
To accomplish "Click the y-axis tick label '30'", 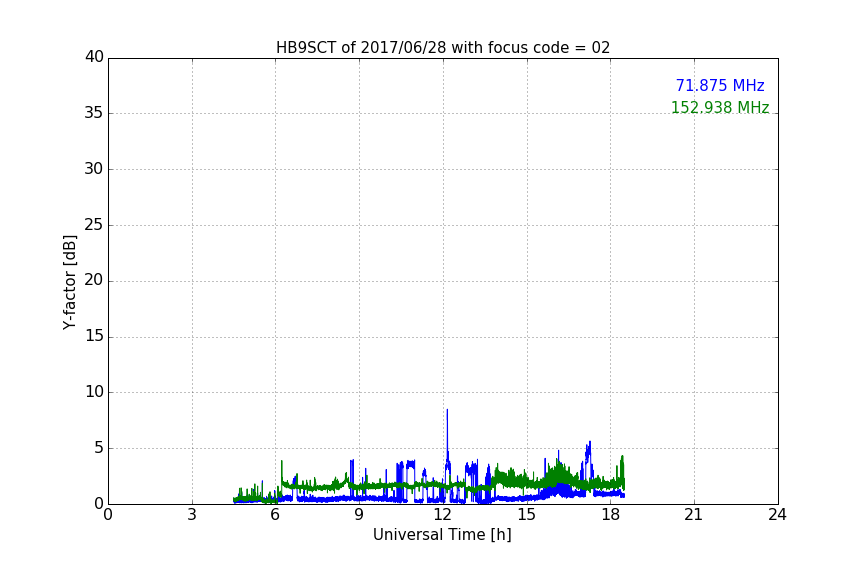I will [x=94, y=169].
